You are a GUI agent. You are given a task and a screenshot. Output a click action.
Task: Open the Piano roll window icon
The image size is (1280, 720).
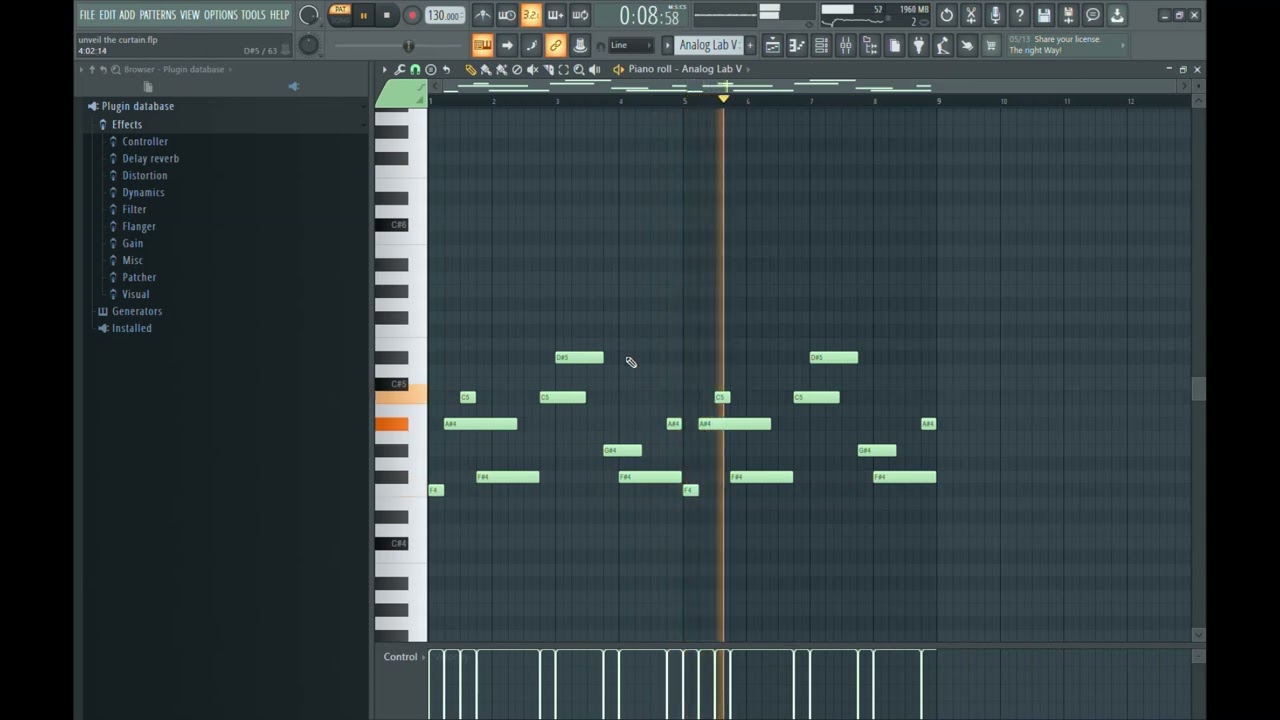797,45
